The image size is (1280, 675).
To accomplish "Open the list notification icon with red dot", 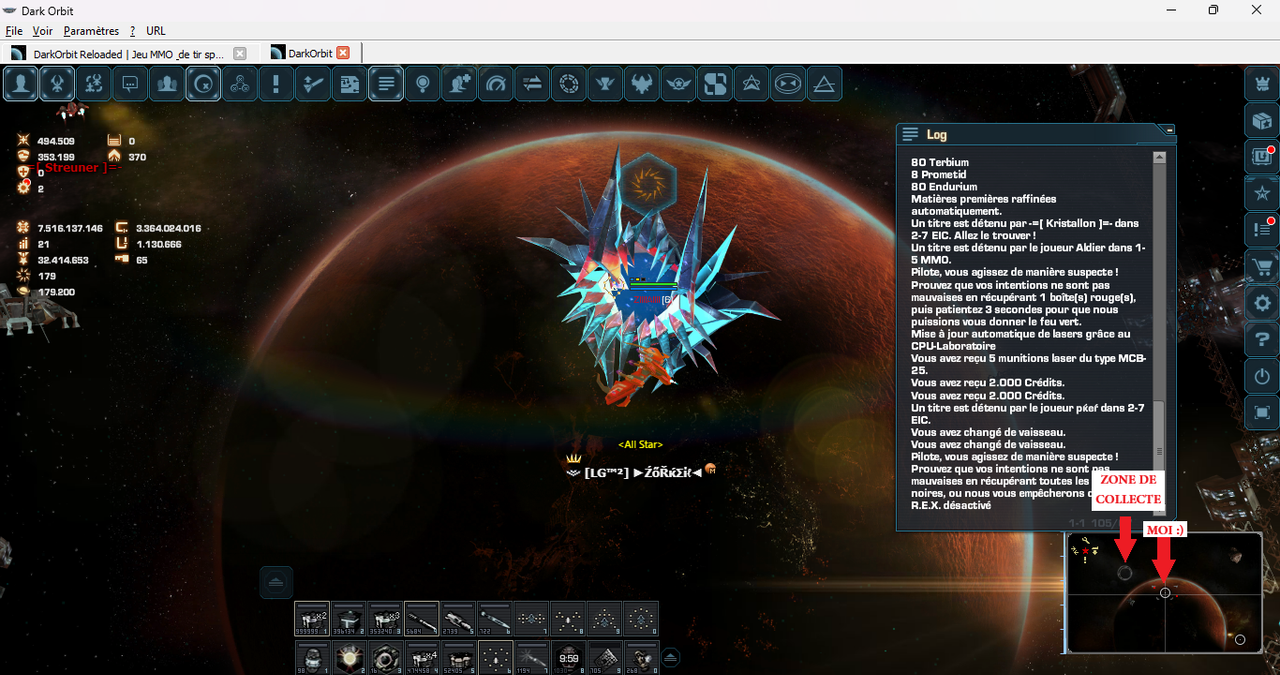I will 1261,230.
